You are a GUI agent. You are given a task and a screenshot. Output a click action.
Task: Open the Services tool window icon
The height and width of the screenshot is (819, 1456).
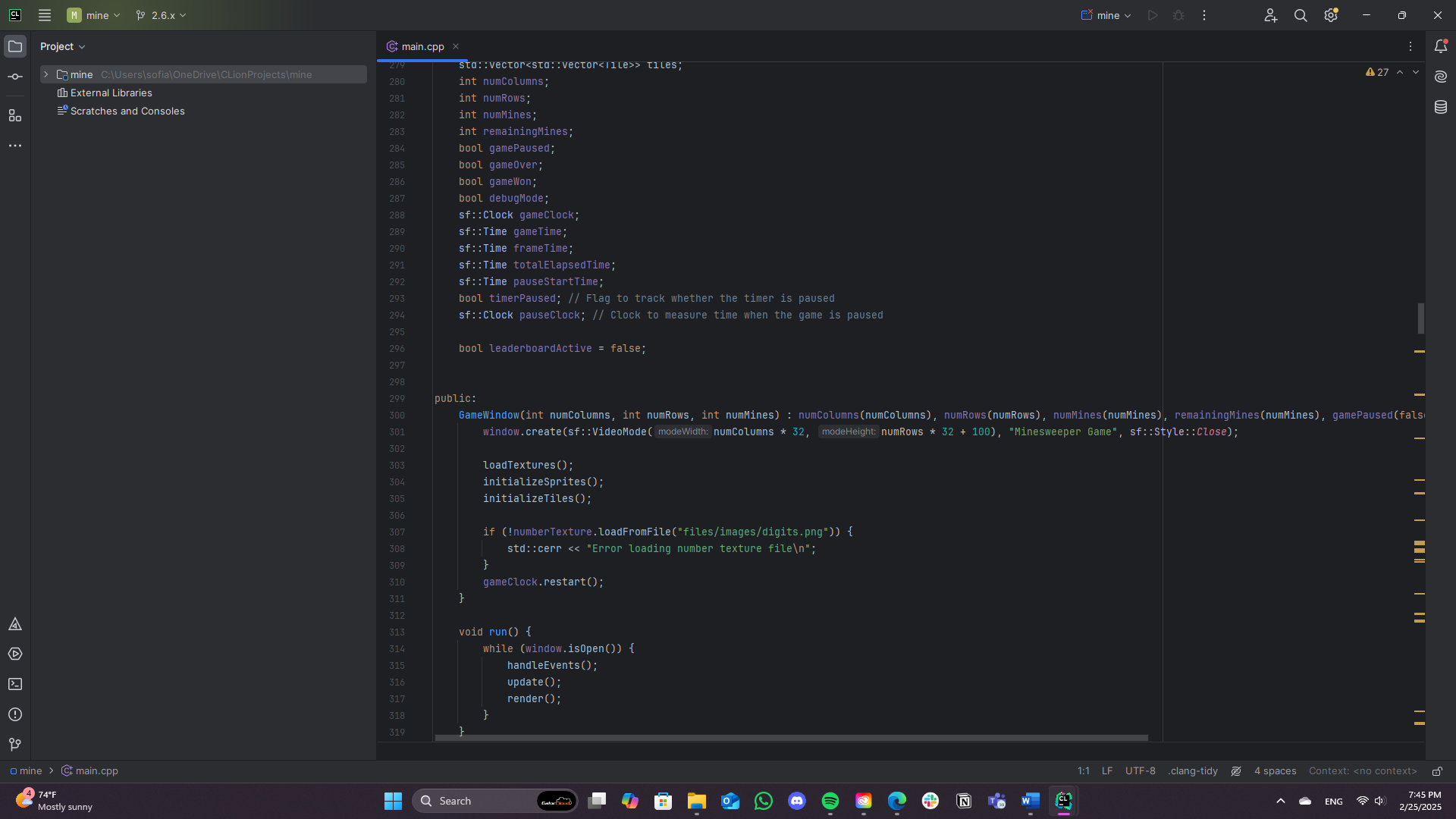click(x=15, y=654)
